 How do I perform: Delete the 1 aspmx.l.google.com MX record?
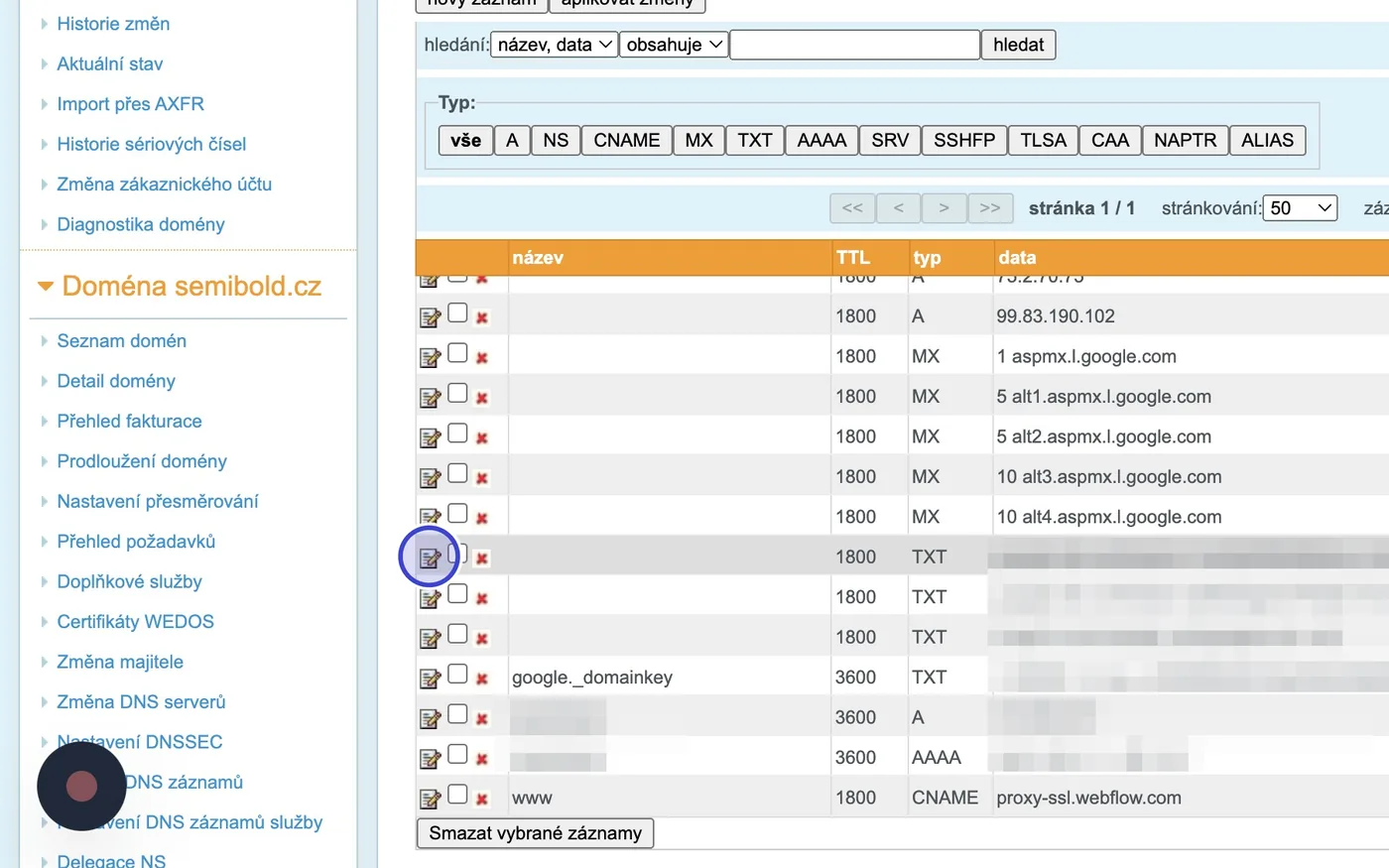click(482, 358)
